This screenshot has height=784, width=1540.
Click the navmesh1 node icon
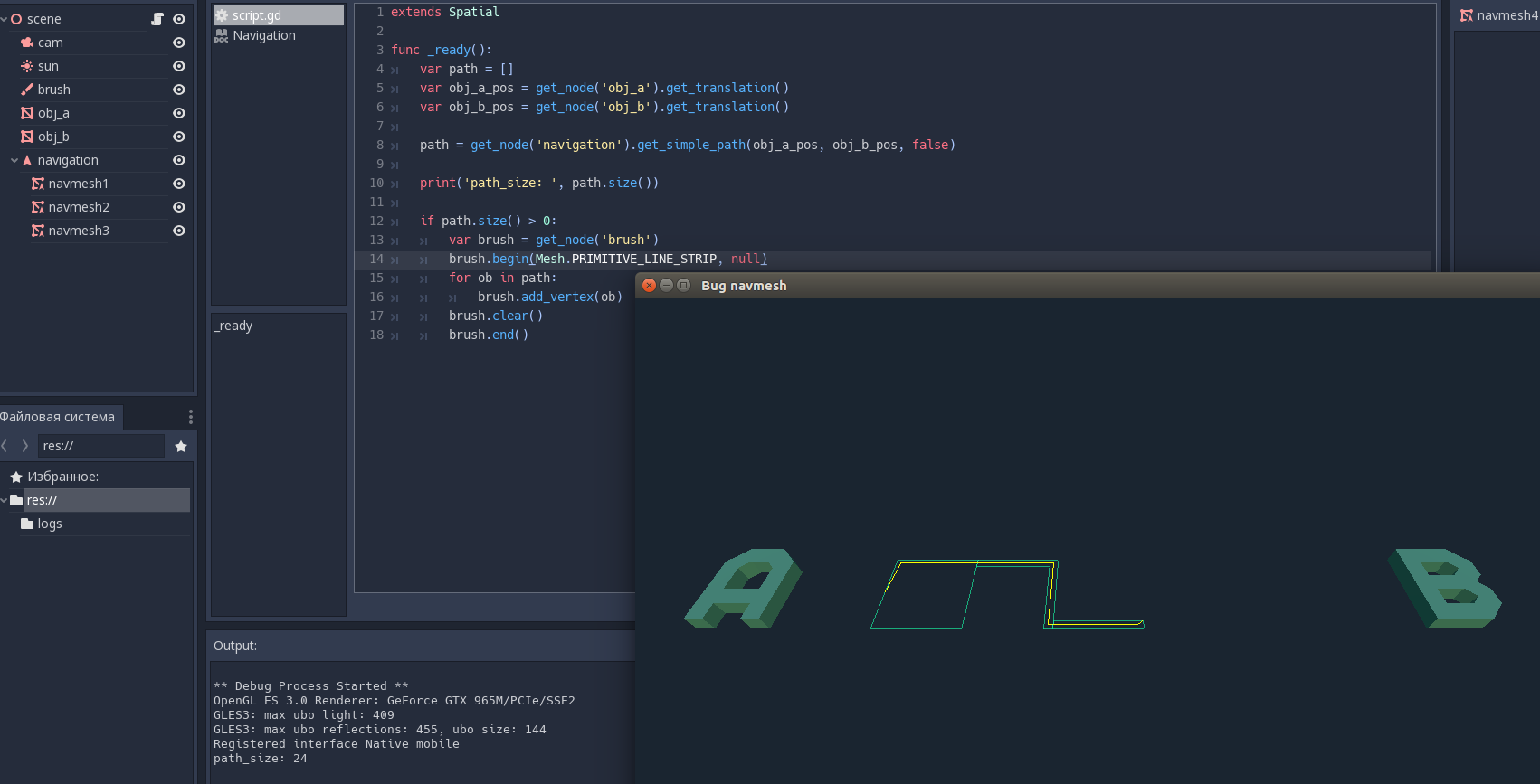[38, 184]
